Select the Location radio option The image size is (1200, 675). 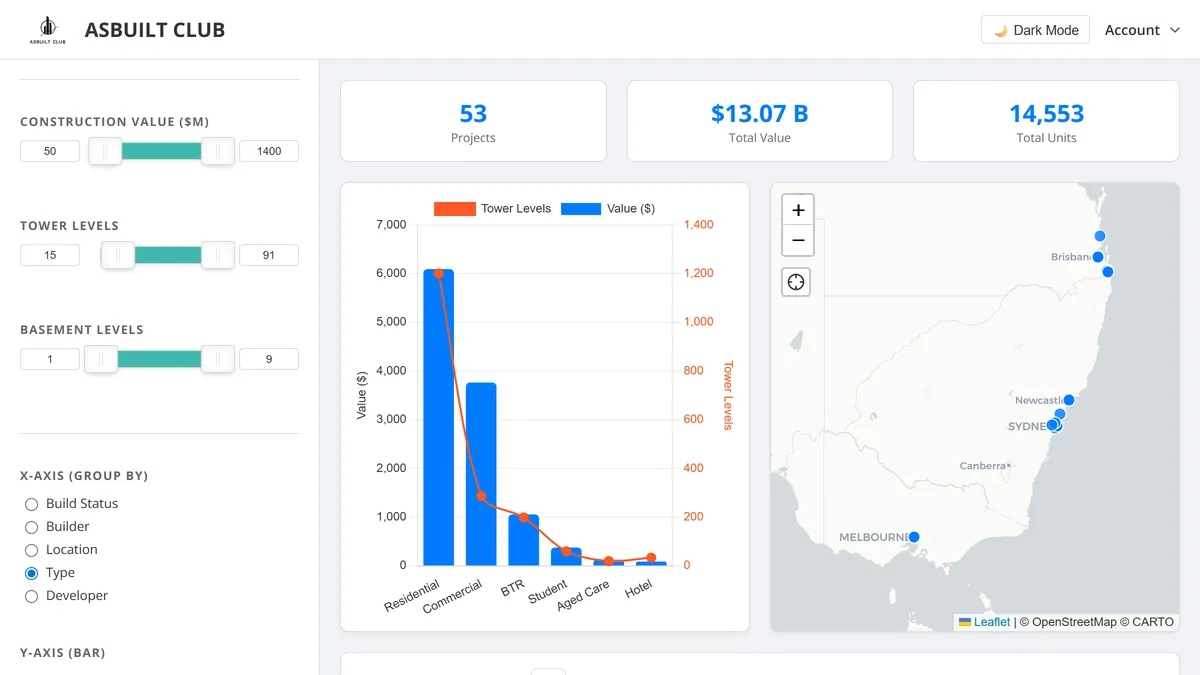32,550
